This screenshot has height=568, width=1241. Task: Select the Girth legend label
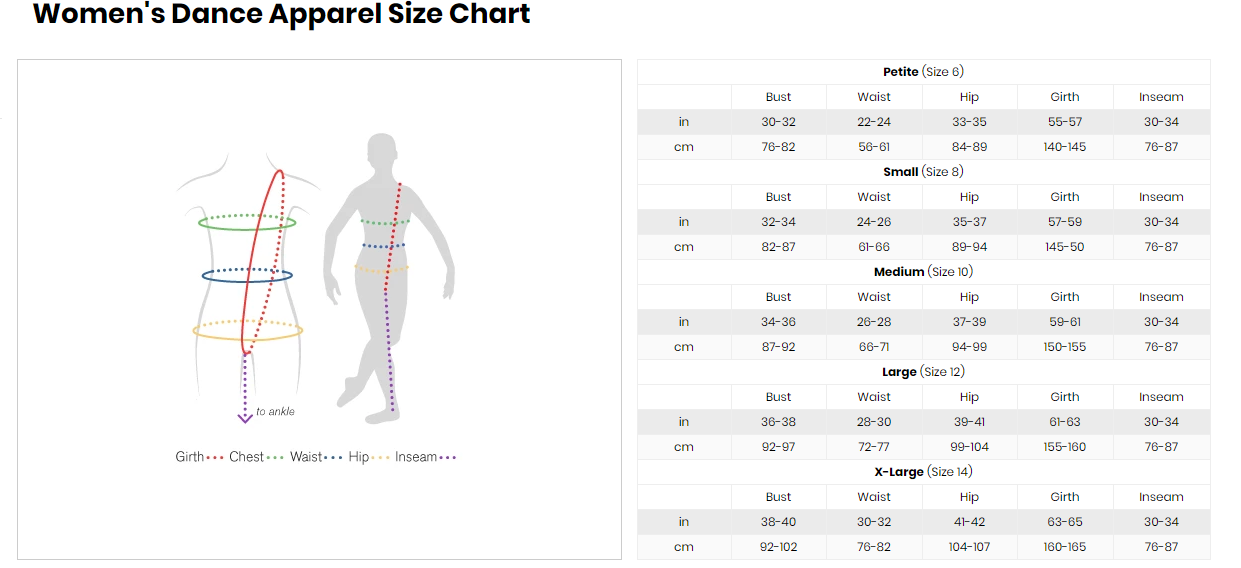[x=190, y=457]
